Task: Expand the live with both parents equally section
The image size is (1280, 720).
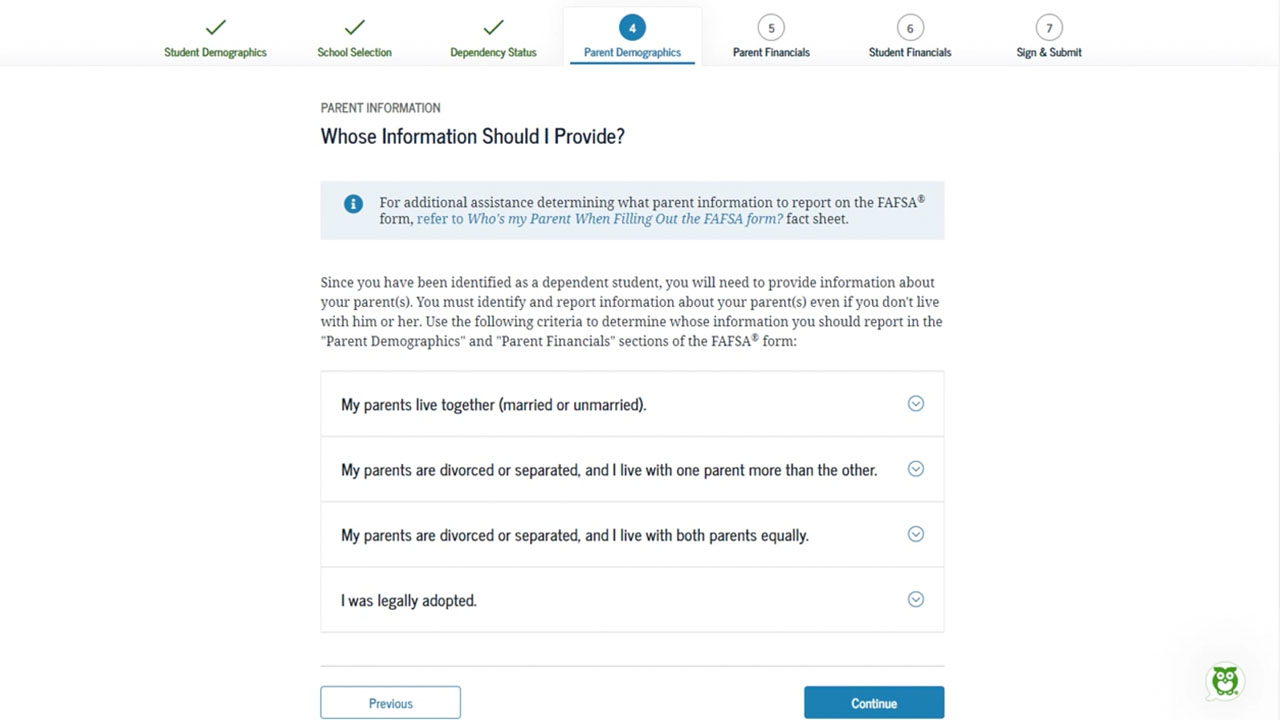Action: tap(915, 533)
